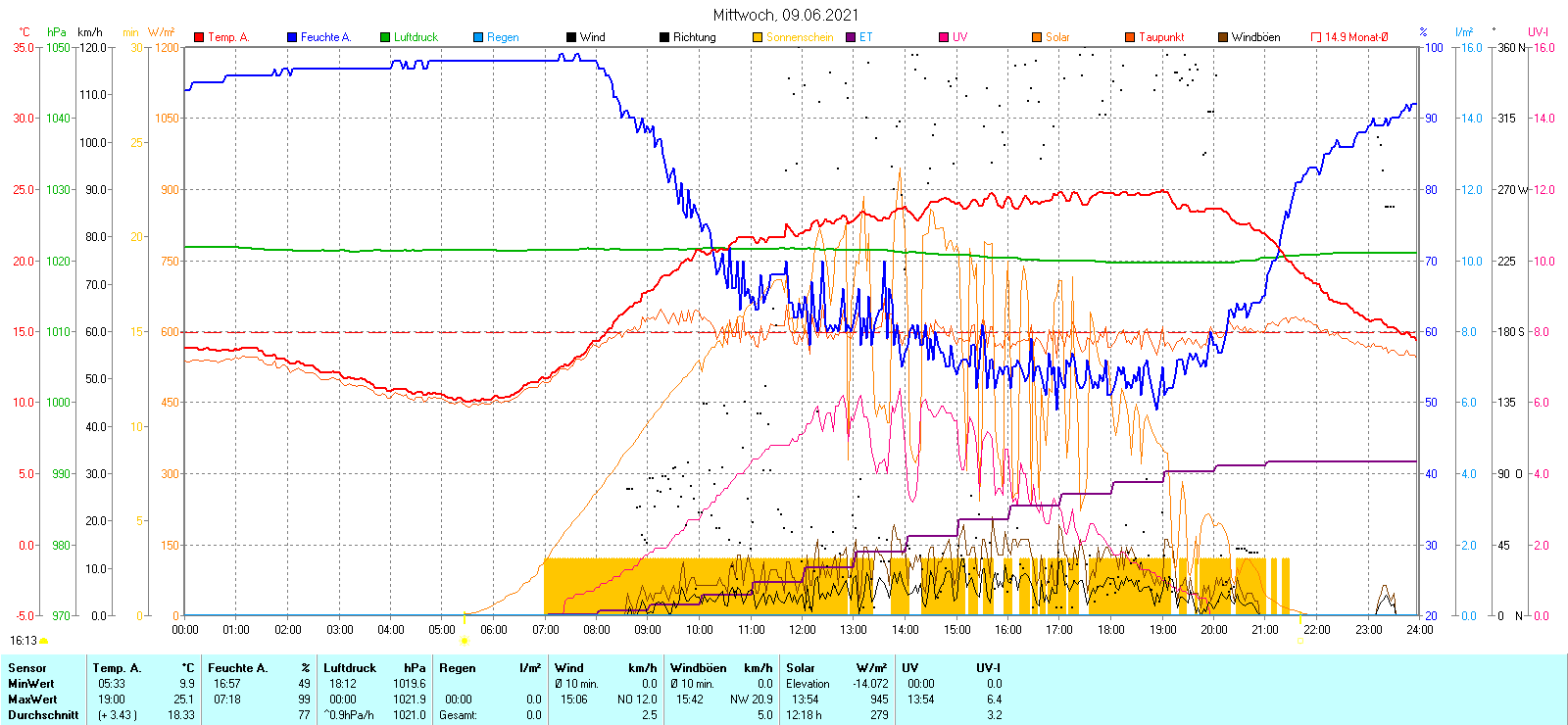Click the 16:13 timestamp at bottom left
The image size is (1568, 725).
(24, 641)
